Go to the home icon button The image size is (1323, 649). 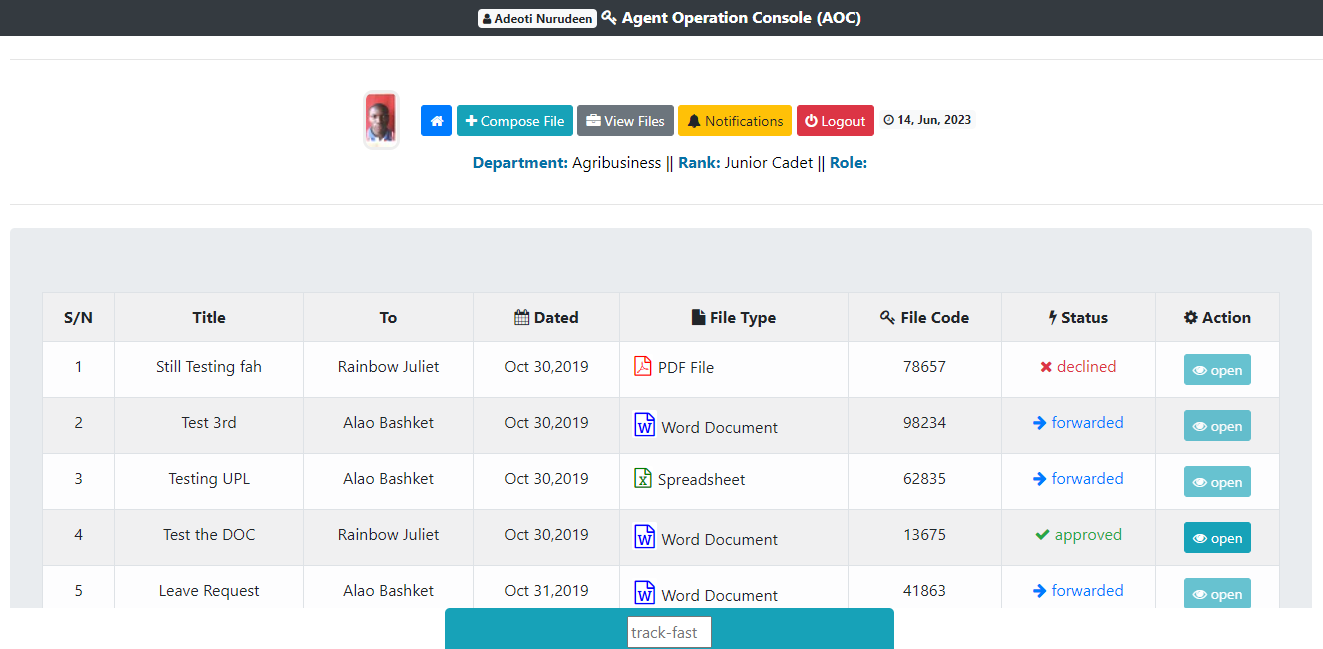[436, 121]
